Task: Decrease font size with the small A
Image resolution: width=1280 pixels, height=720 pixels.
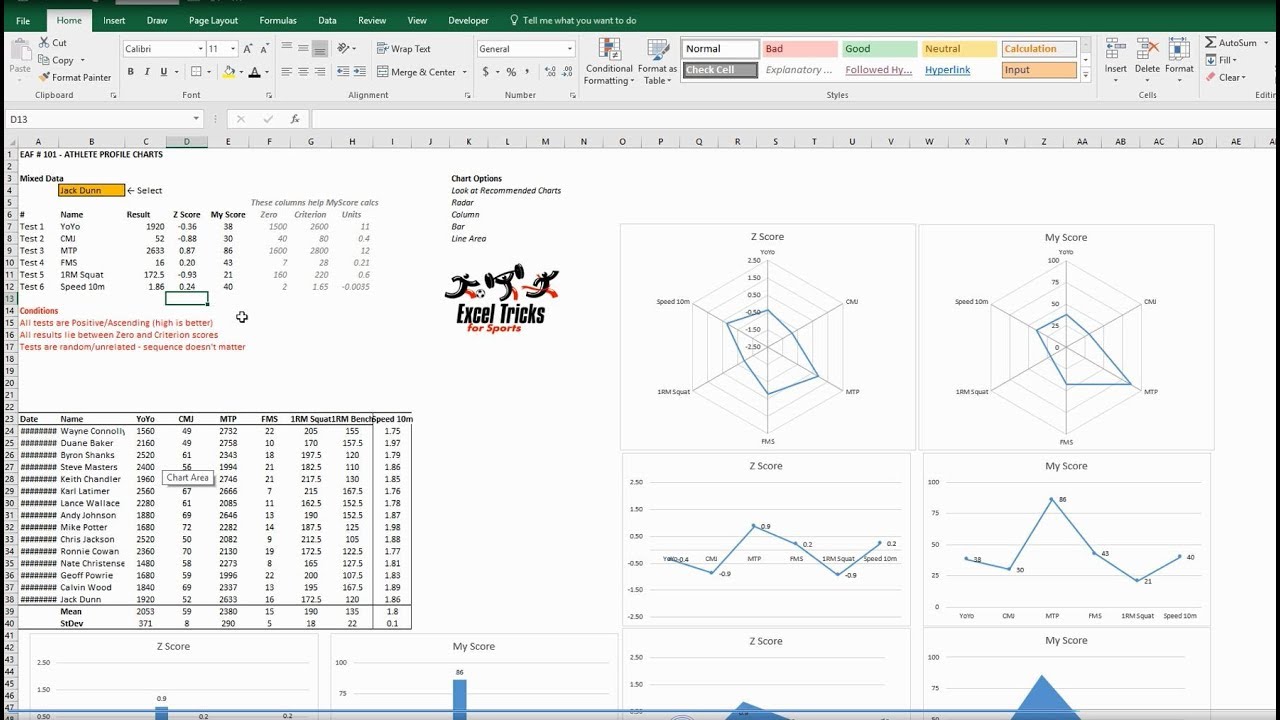Action: [x=264, y=48]
